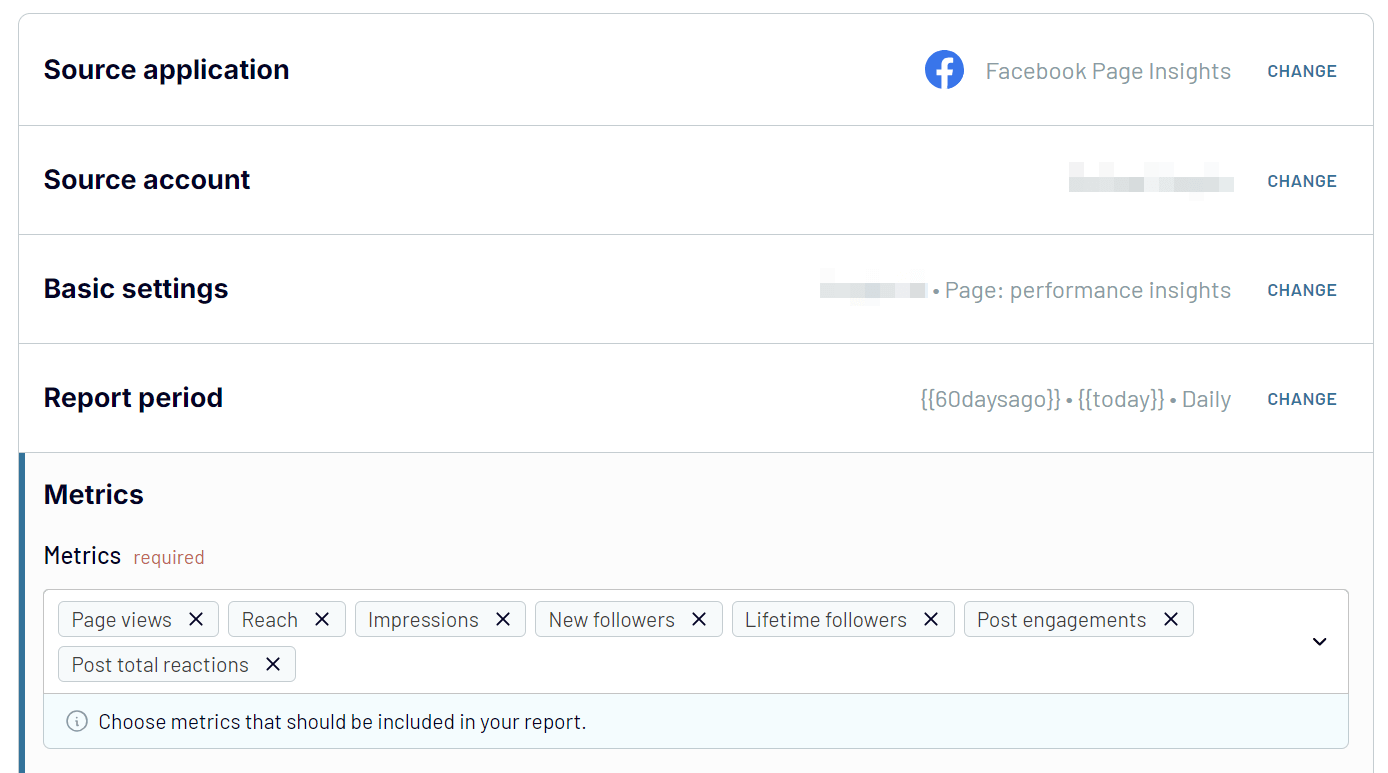This screenshot has height=773, width=1388.
Task: Select the Impressions tag label
Action: (x=423, y=620)
